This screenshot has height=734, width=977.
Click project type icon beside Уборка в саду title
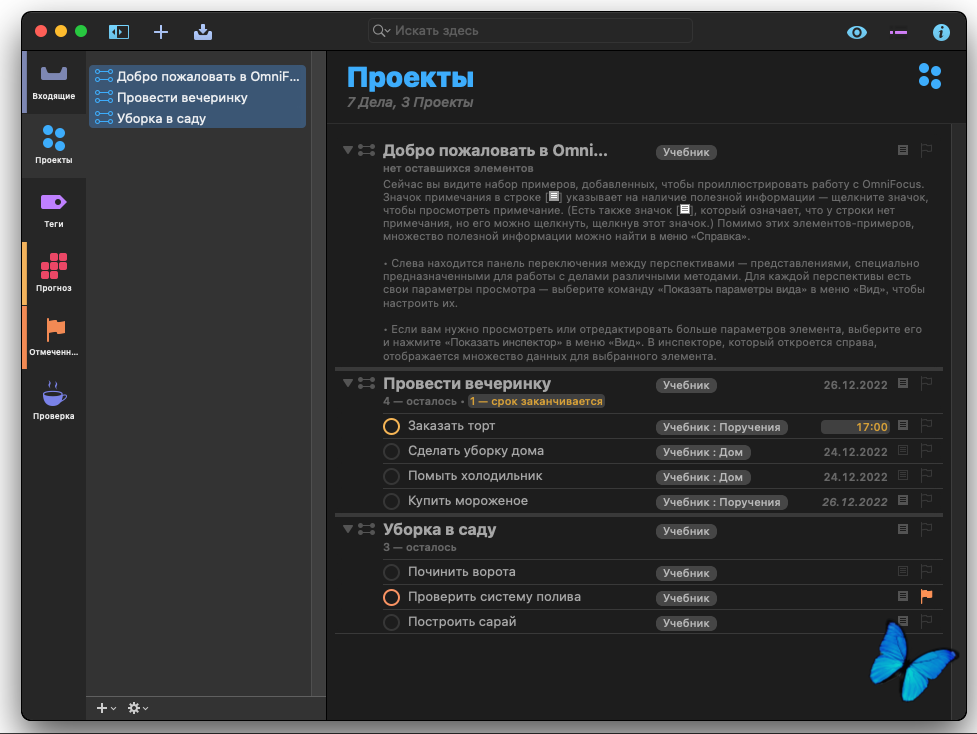[366, 529]
